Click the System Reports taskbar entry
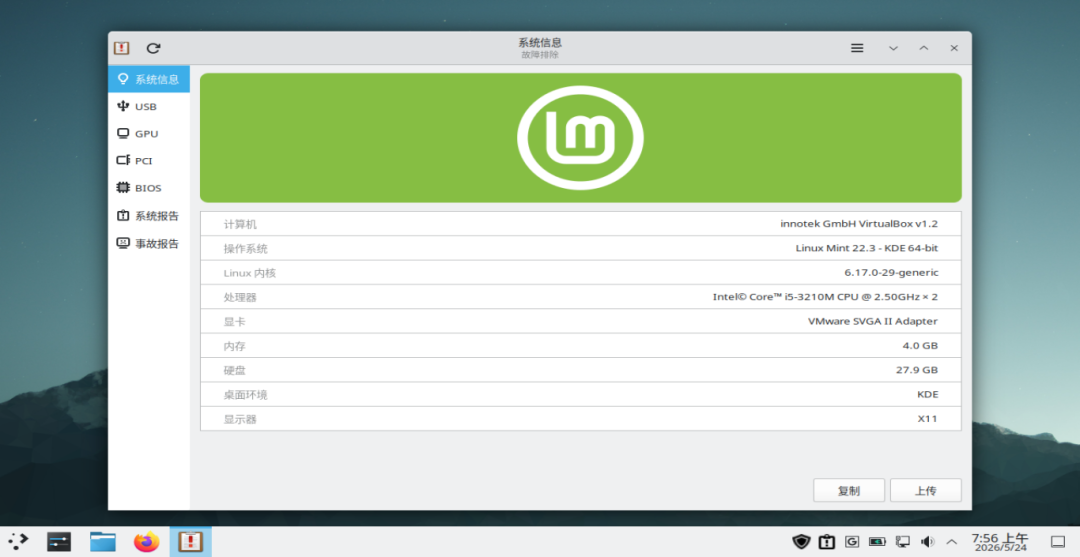This screenshot has height=557, width=1080. [x=191, y=542]
